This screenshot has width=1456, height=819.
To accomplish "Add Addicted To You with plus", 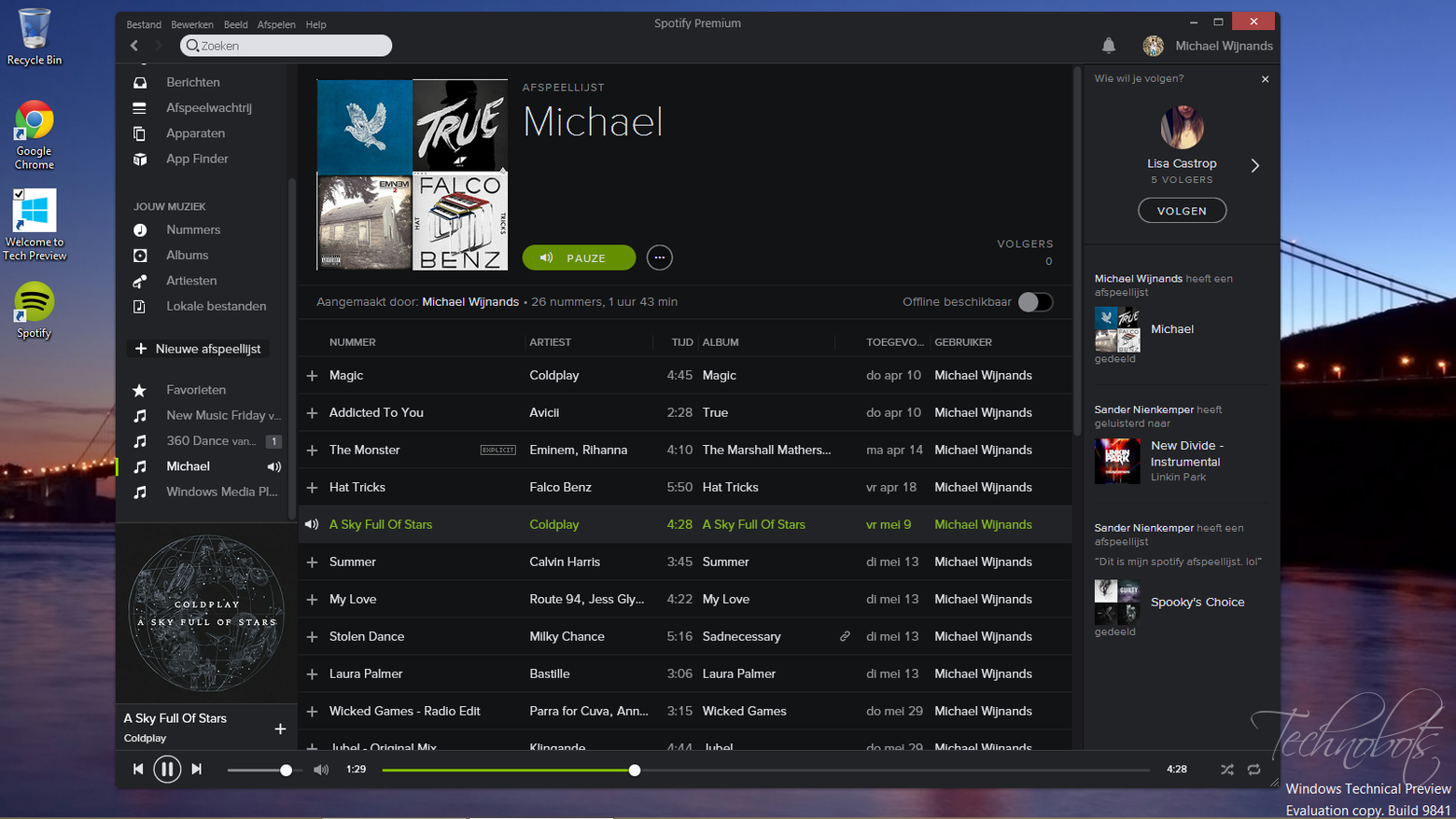I will (312, 412).
